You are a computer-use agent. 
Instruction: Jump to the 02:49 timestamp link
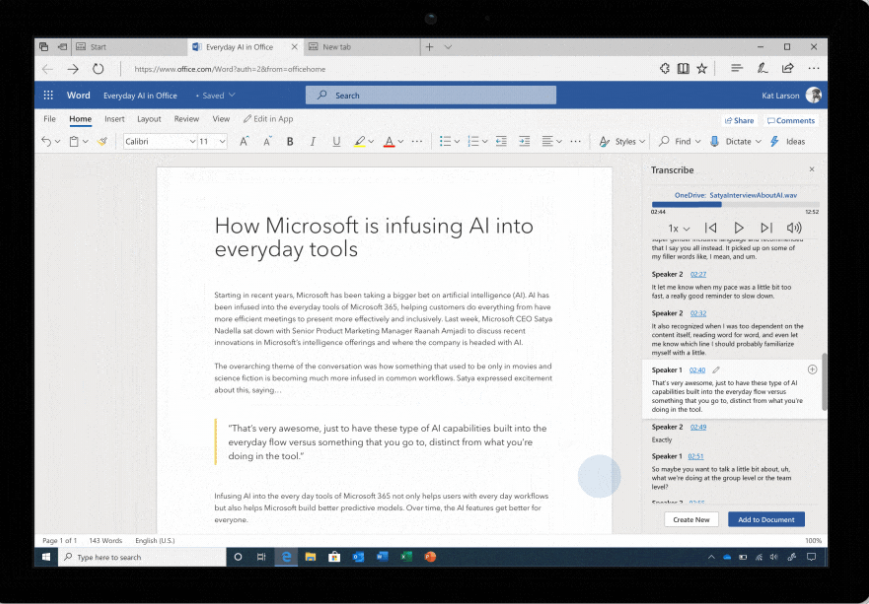[698, 427]
